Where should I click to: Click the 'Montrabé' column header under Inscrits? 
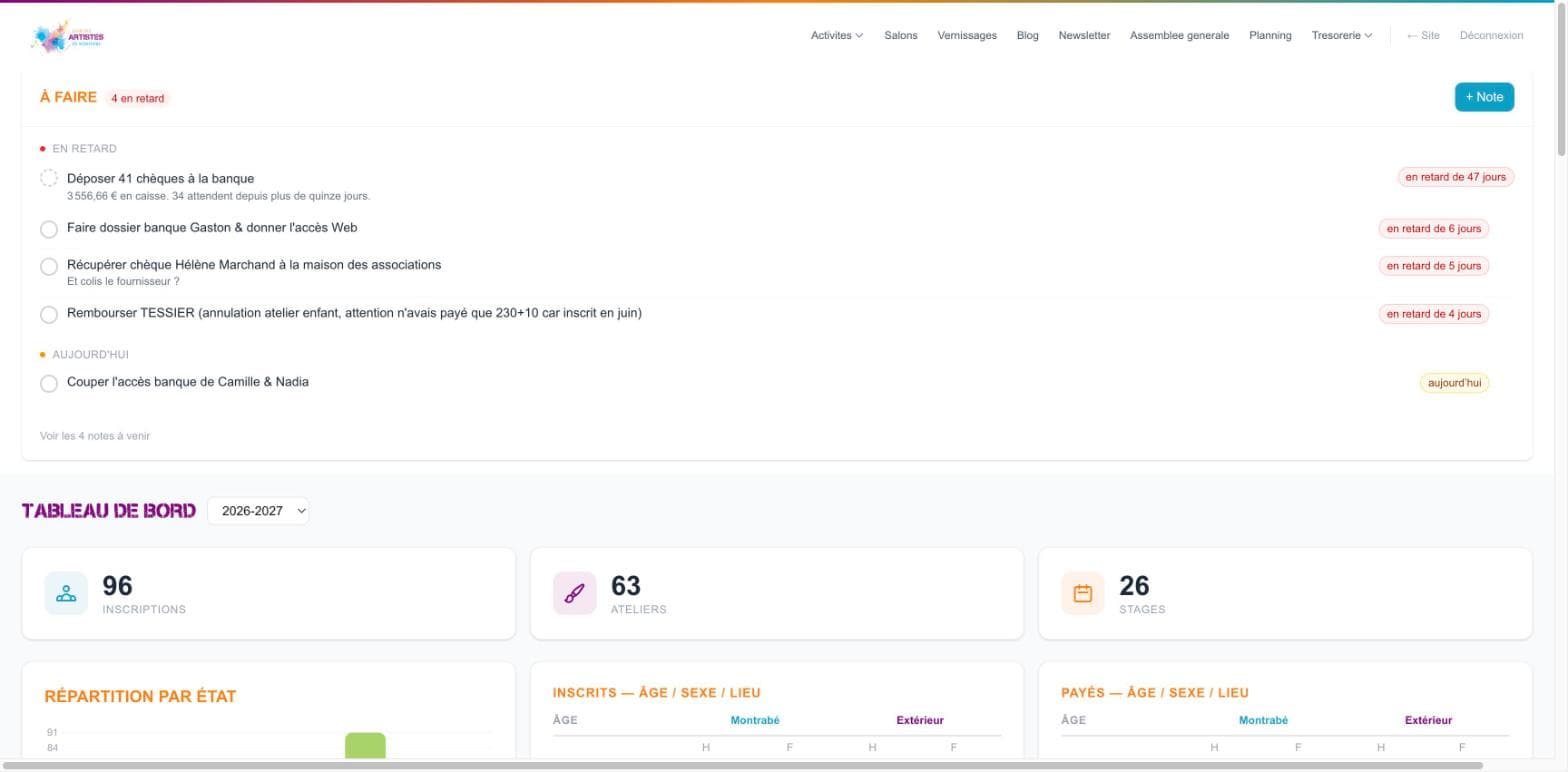pyautogui.click(x=755, y=720)
